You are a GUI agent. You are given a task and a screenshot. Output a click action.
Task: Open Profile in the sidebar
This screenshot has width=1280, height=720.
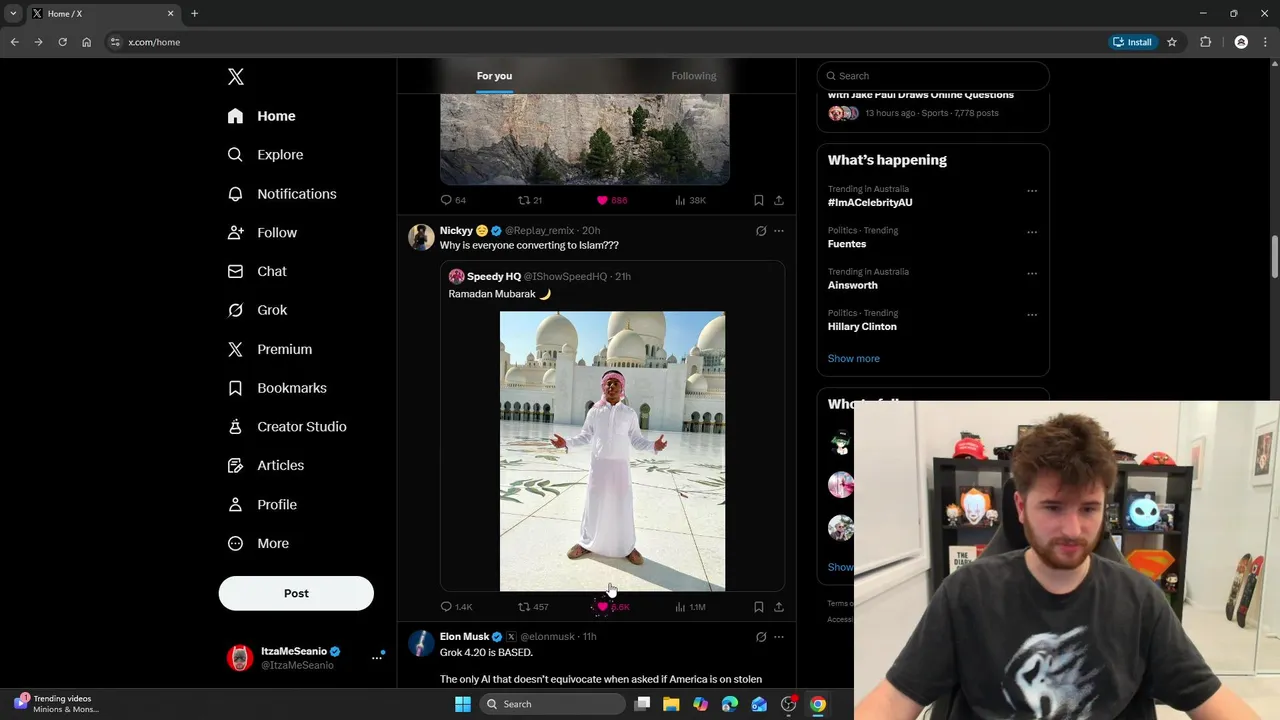tap(263, 505)
